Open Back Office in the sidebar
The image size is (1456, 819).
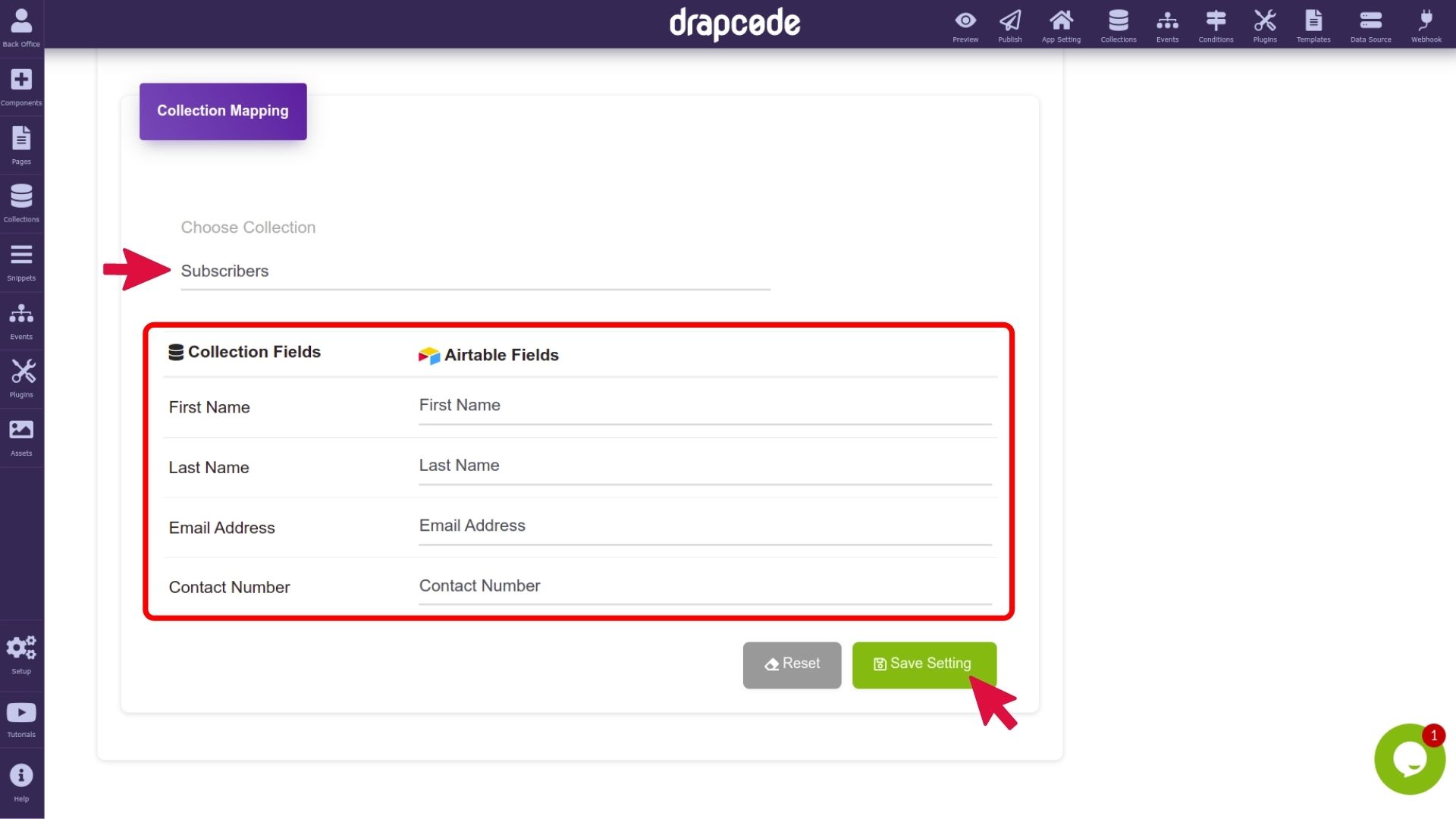(x=21, y=27)
